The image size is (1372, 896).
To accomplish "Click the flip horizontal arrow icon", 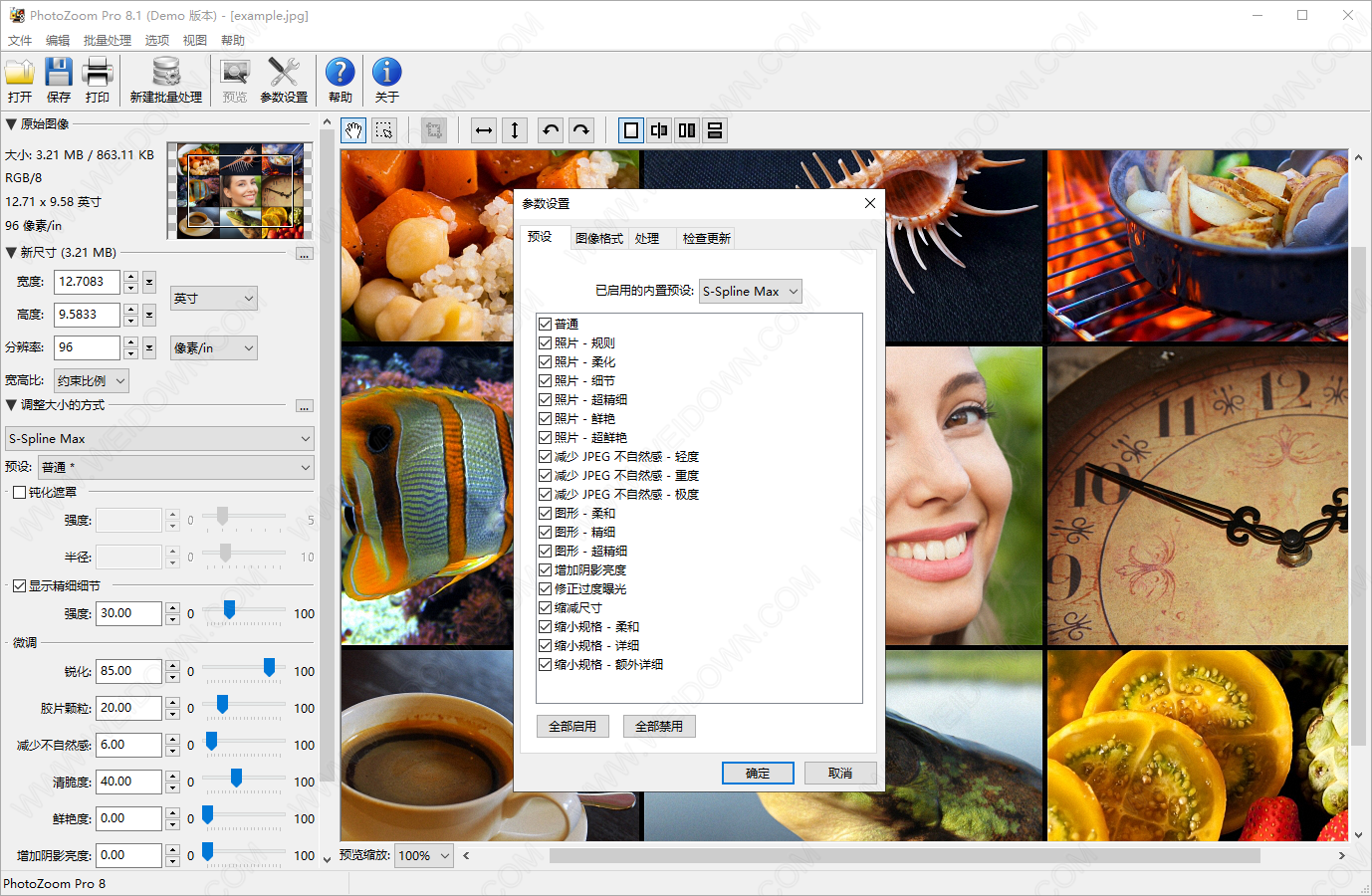I will [484, 130].
